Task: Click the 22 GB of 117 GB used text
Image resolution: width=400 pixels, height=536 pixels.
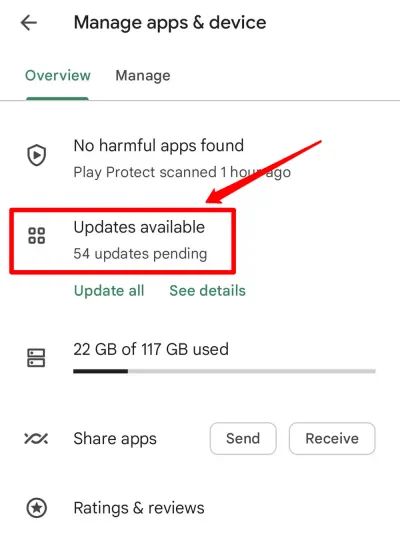Action: pos(151,349)
